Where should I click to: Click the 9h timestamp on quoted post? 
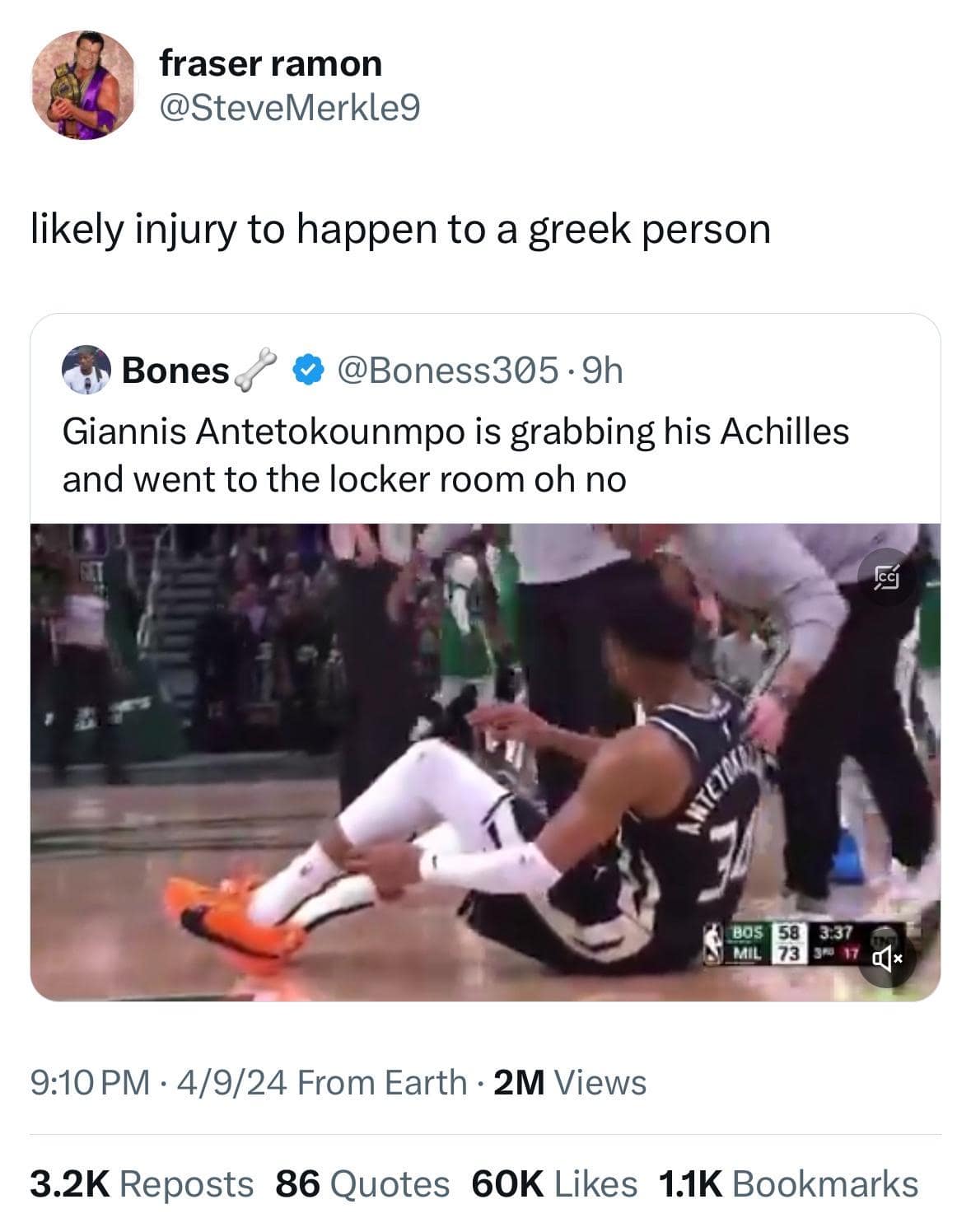(603, 371)
